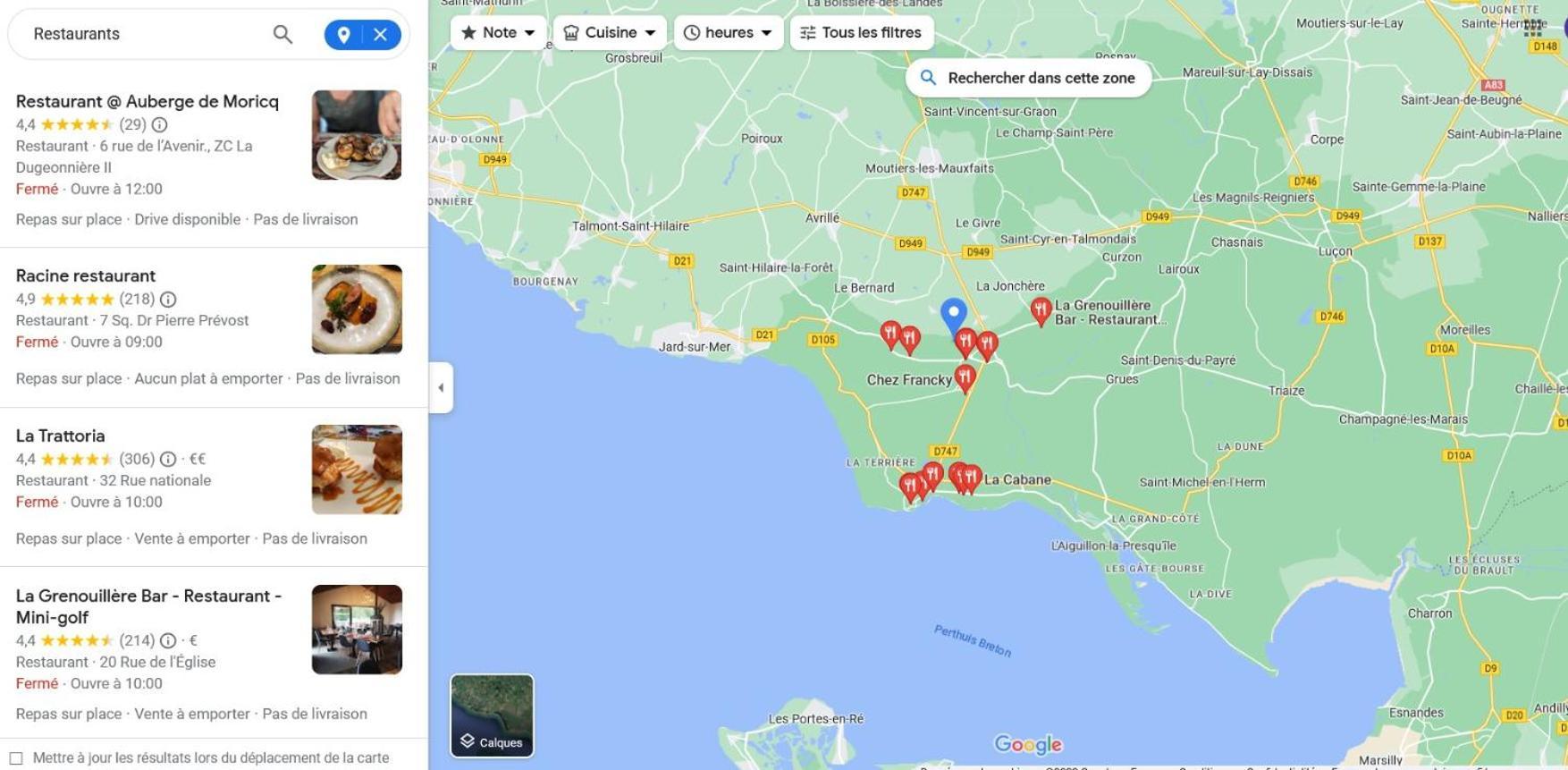The image size is (1568, 770).
Task: Open the Note rating filter dropdown
Action: (x=498, y=32)
